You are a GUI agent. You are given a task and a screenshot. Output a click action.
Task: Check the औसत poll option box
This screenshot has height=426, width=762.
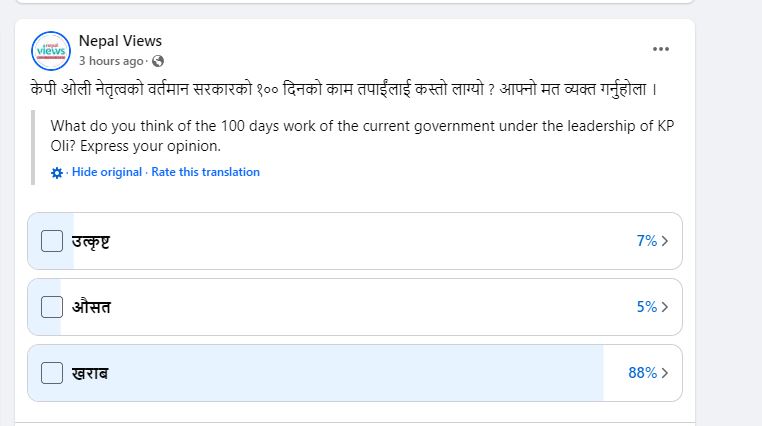click(x=52, y=307)
